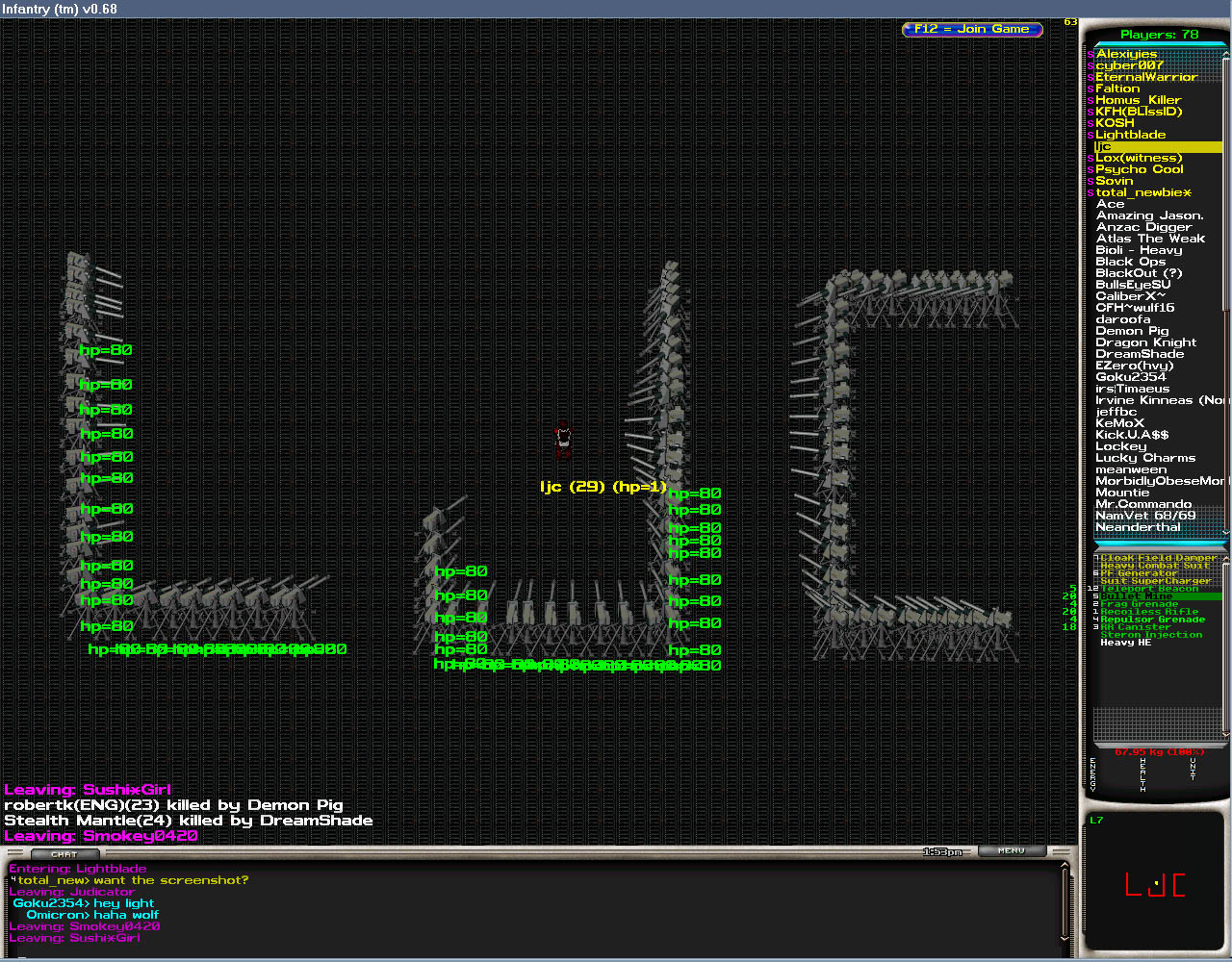
Task: Click the Unit gauge label
Action: 1193,770
